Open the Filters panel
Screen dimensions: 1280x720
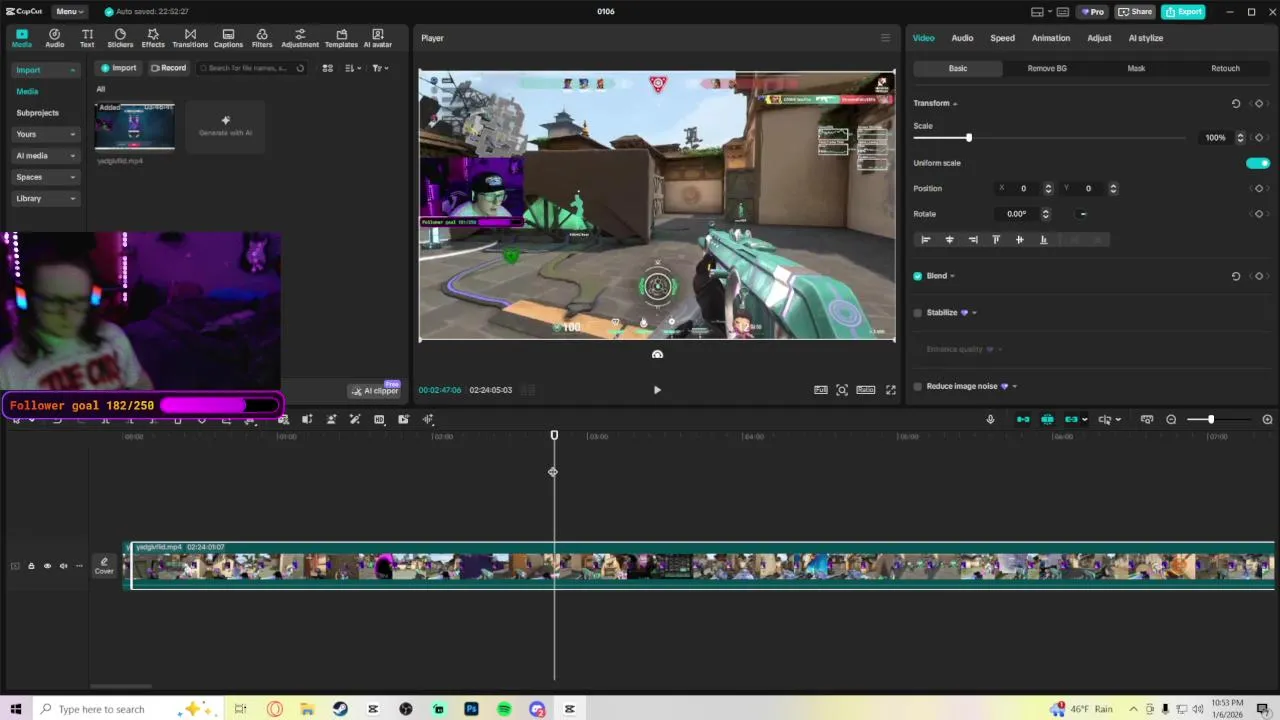tap(262, 38)
